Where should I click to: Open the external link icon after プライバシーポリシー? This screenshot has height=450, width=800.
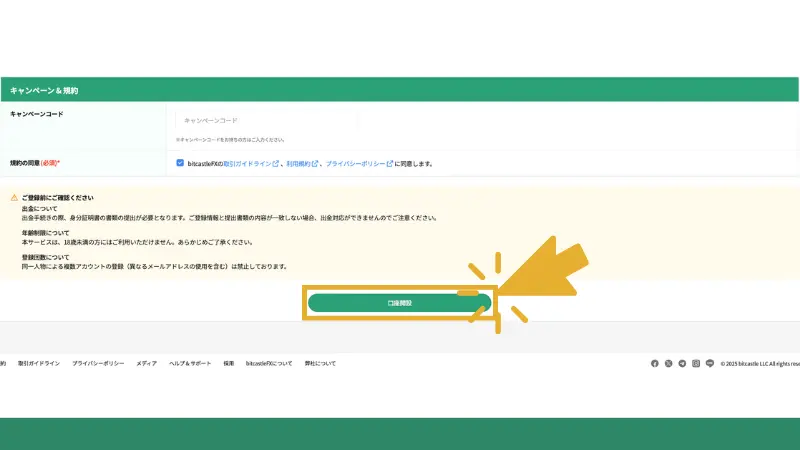click(x=390, y=164)
